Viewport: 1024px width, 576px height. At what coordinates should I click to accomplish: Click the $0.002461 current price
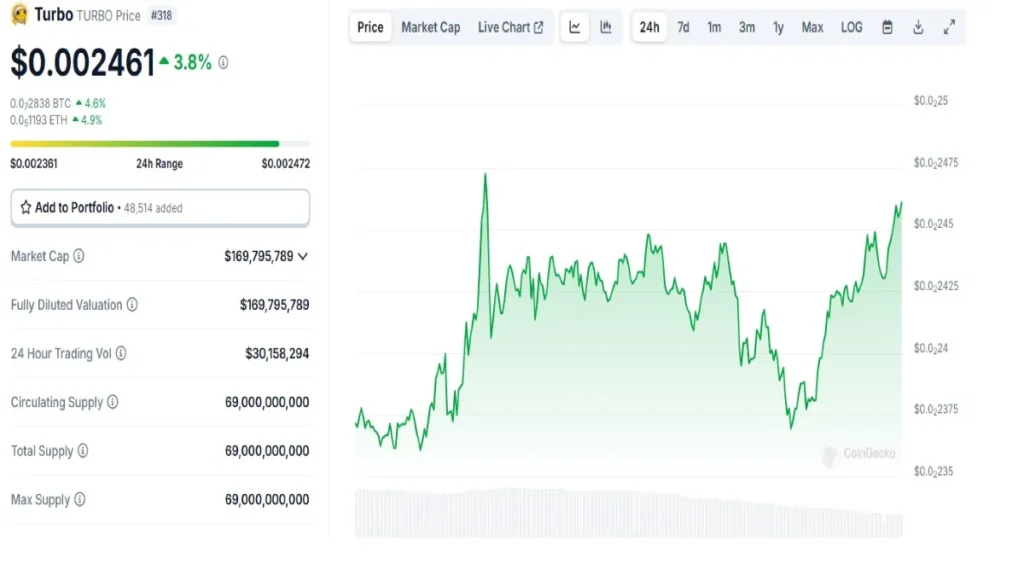coord(83,63)
